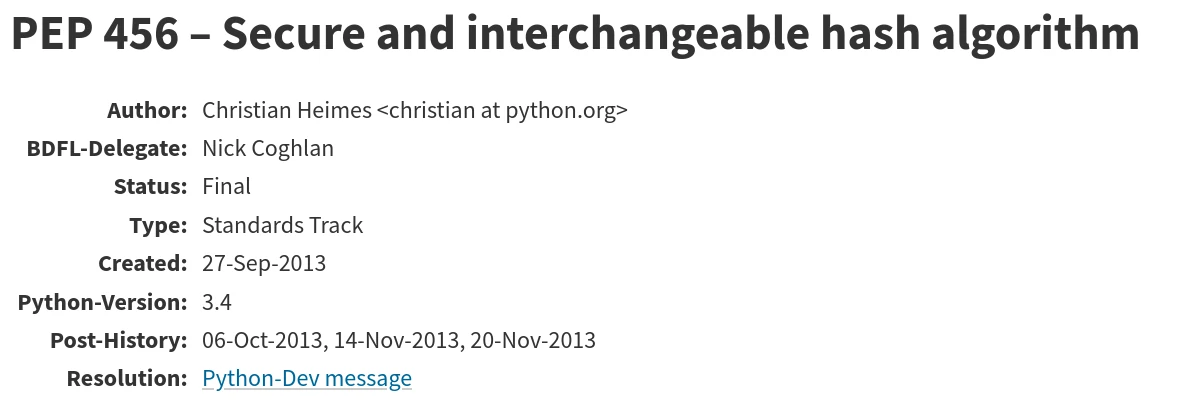Click the author email christian at python.org

pyautogui.click(x=502, y=111)
